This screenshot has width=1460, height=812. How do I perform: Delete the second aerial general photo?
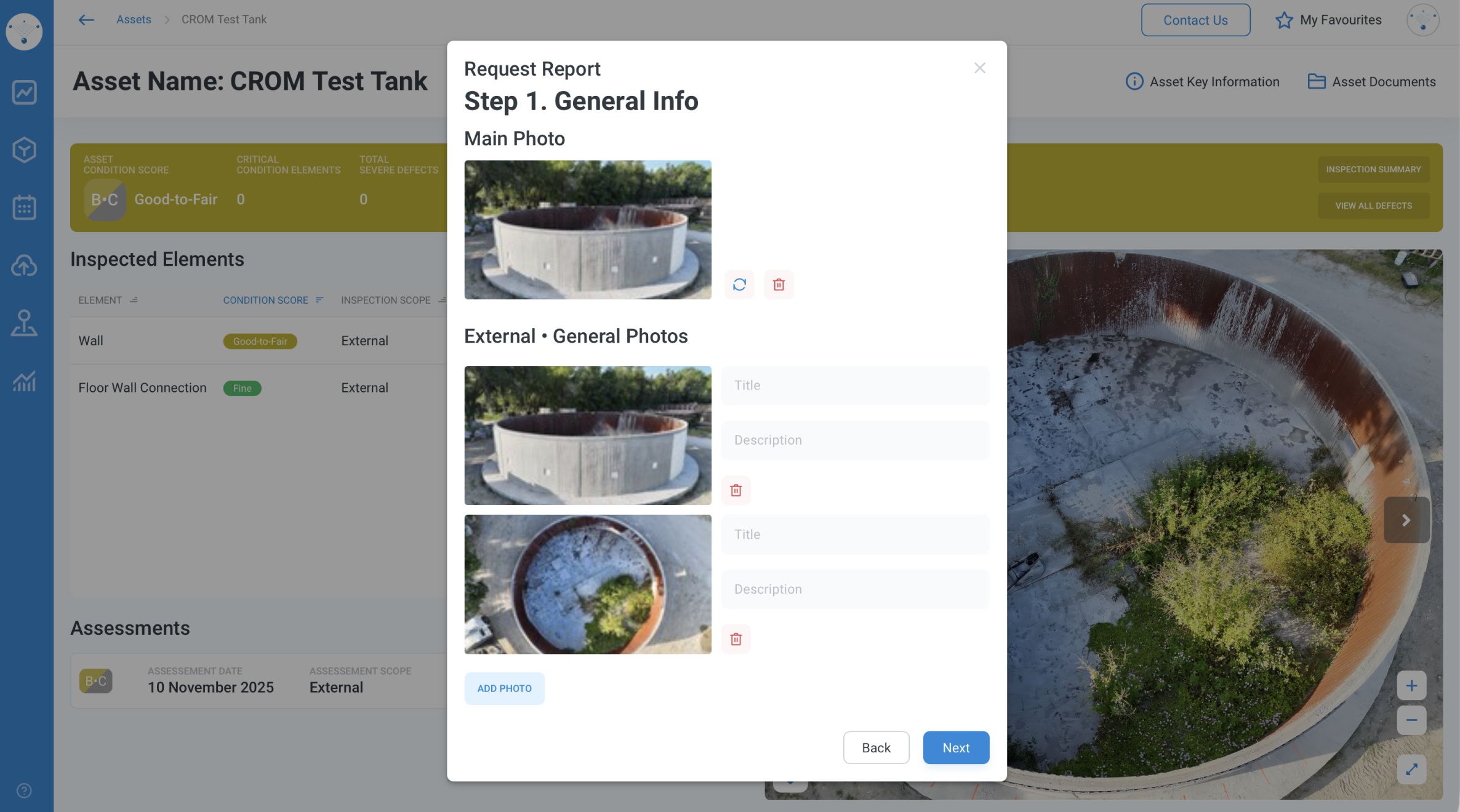736,639
